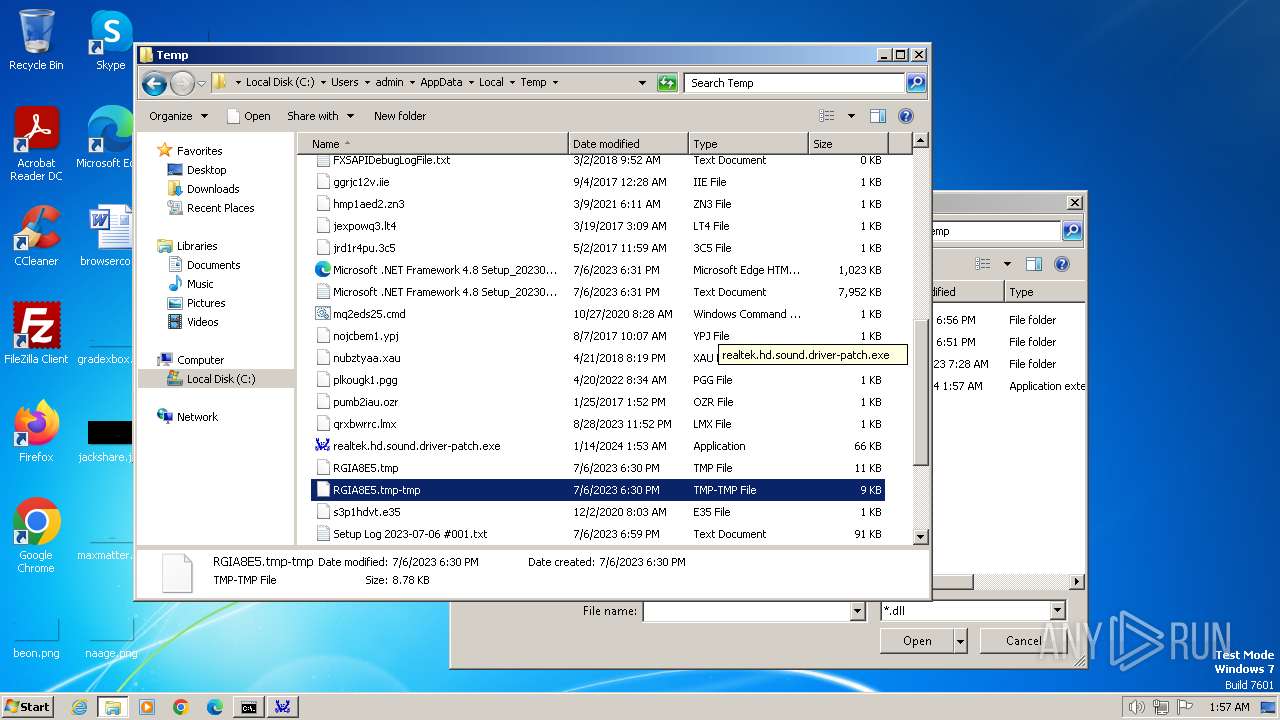1280x720 pixels.
Task: Open the File name combo box dropdown
Action: 857,611
